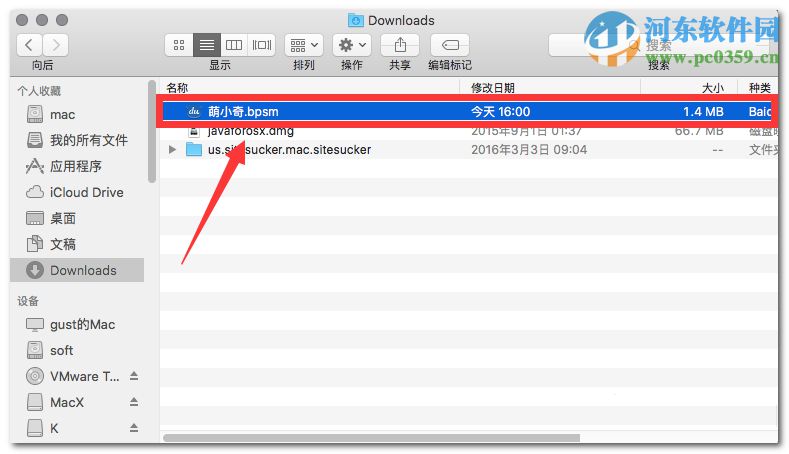Click the search field

point(659,46)
